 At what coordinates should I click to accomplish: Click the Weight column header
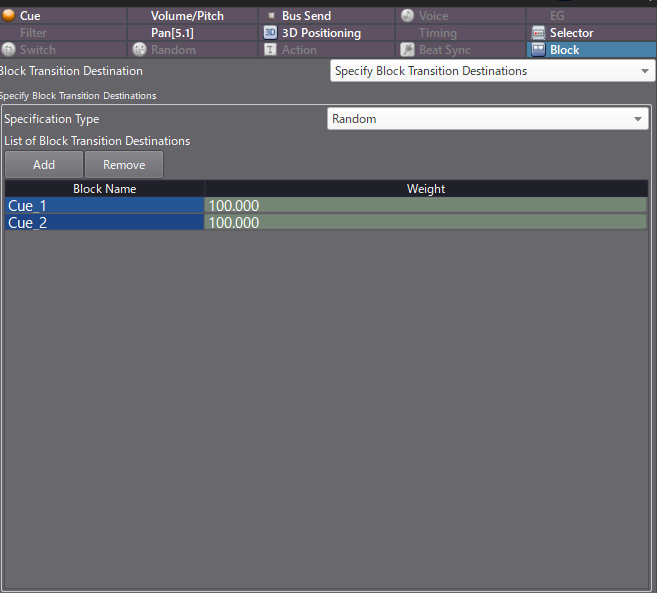(x=426, y=189)
